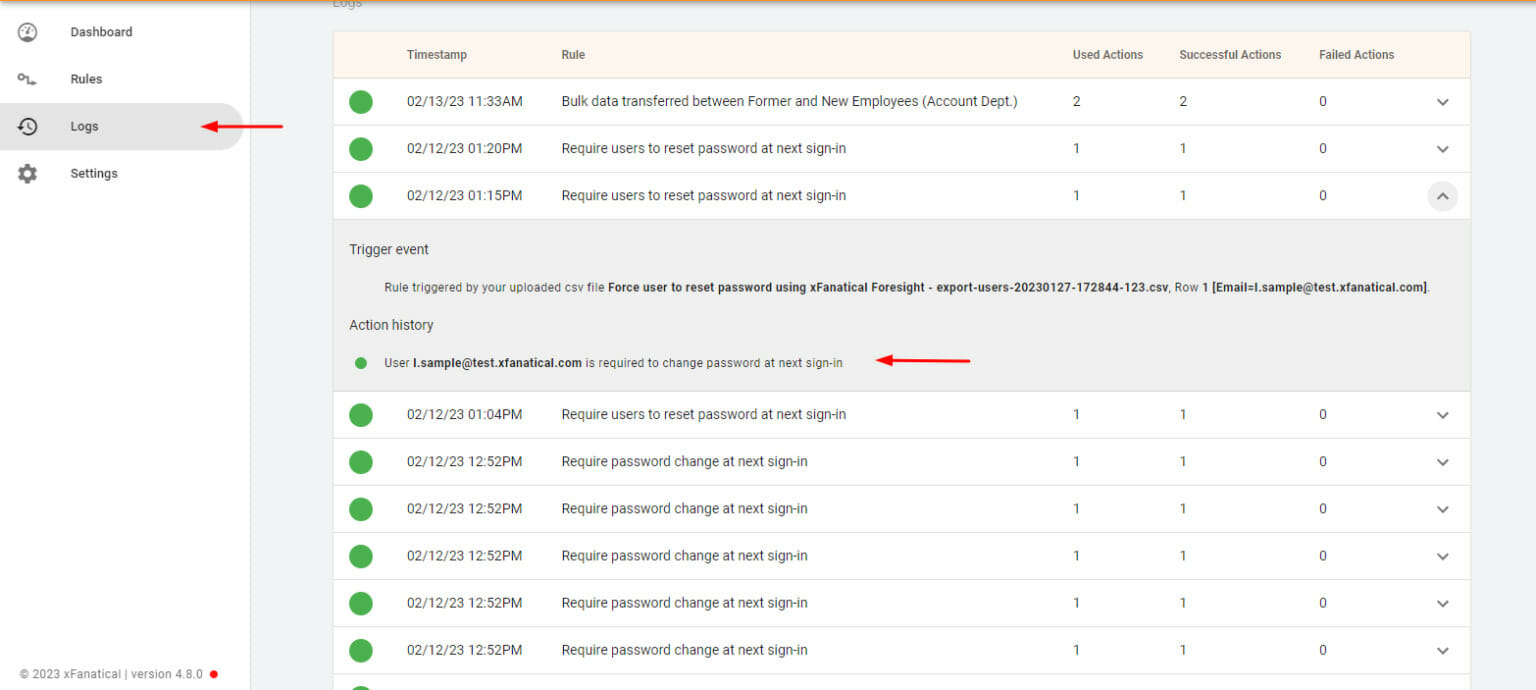Click the green dot on the 01:20PM log entry
This screenshot has width=1536, height=690.
pos(360,148)
